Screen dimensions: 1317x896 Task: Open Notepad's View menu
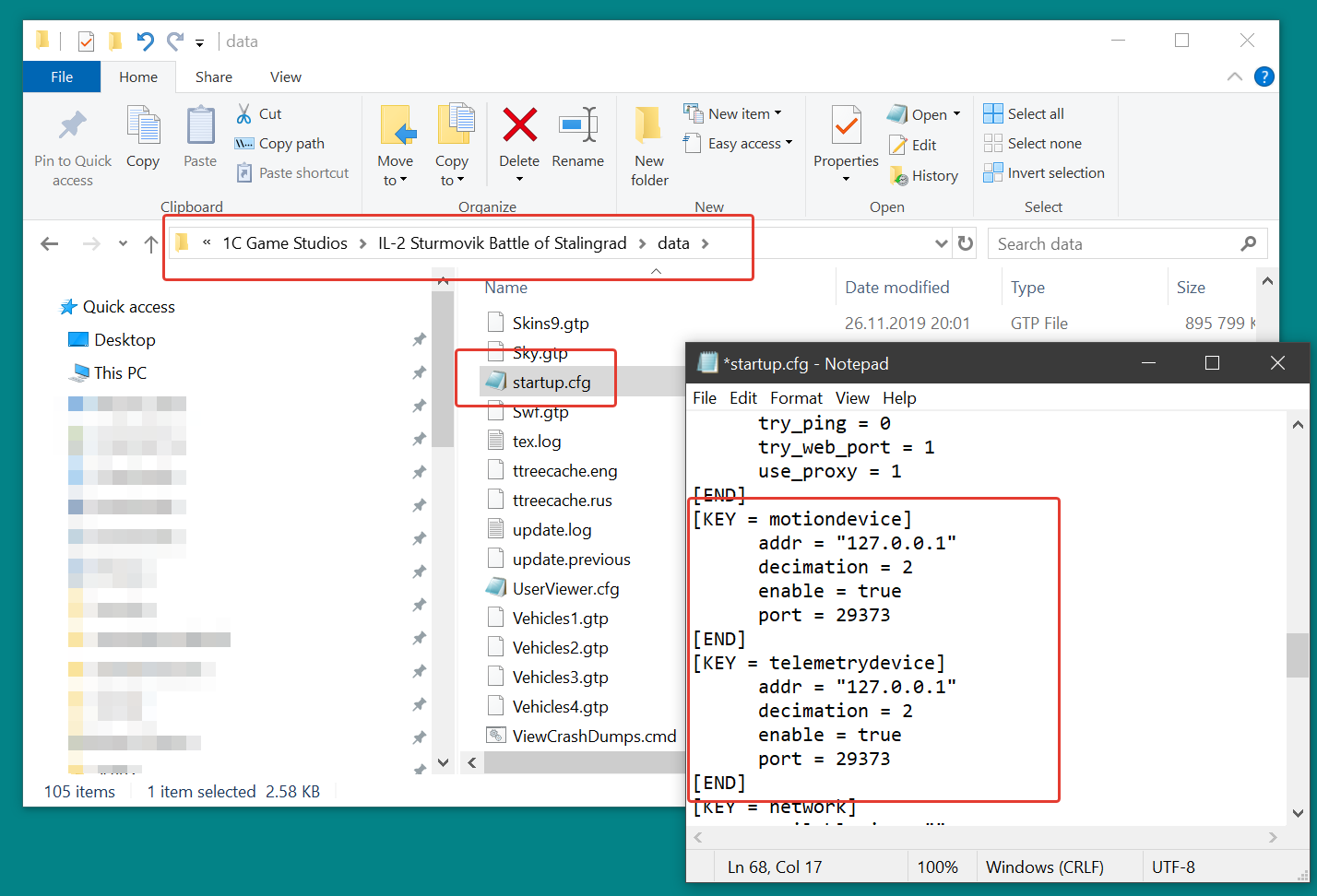[852, 398]
